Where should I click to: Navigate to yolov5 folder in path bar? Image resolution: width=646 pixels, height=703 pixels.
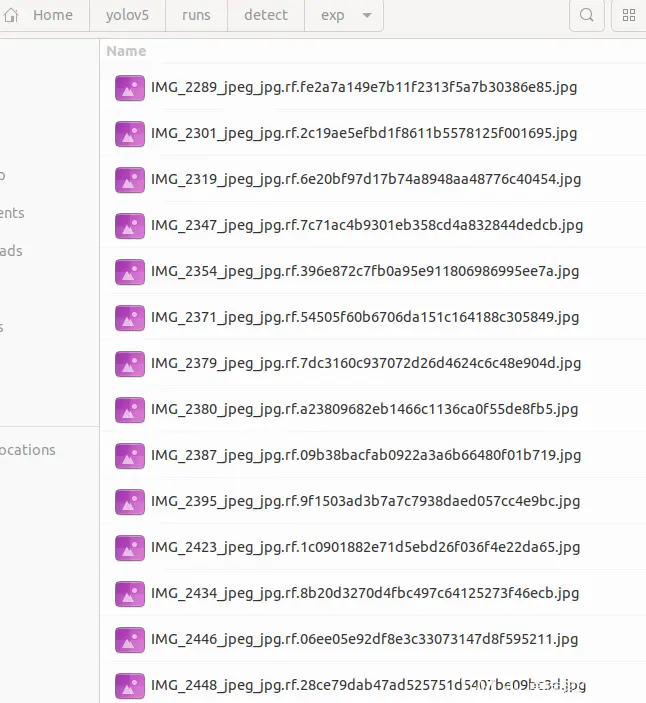pos(127,15)
